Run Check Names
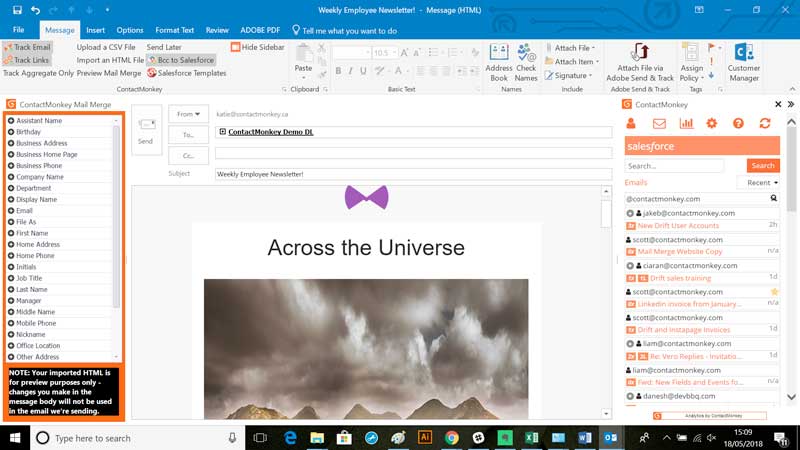Image resolution: width=800 pixels, height=450 pixels. click(526, 63)
